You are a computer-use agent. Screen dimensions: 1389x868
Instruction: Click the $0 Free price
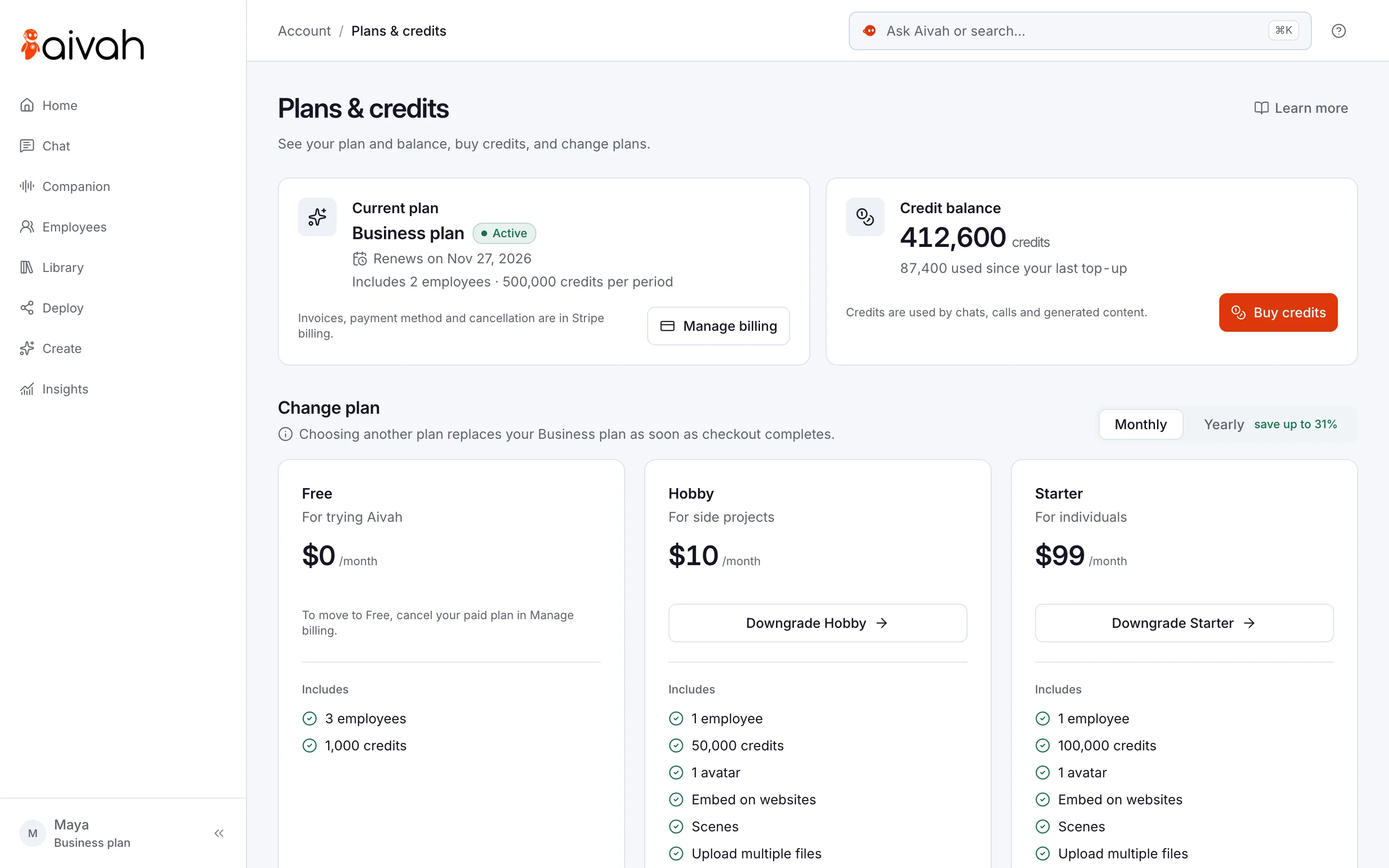click(318, 555)
